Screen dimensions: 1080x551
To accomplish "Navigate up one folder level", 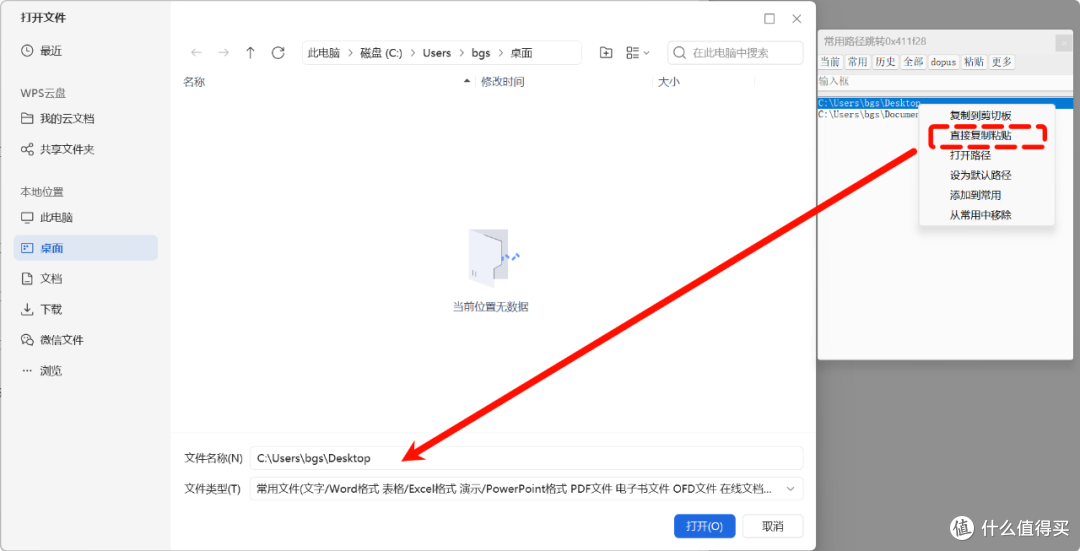I will tap(251, 53).
